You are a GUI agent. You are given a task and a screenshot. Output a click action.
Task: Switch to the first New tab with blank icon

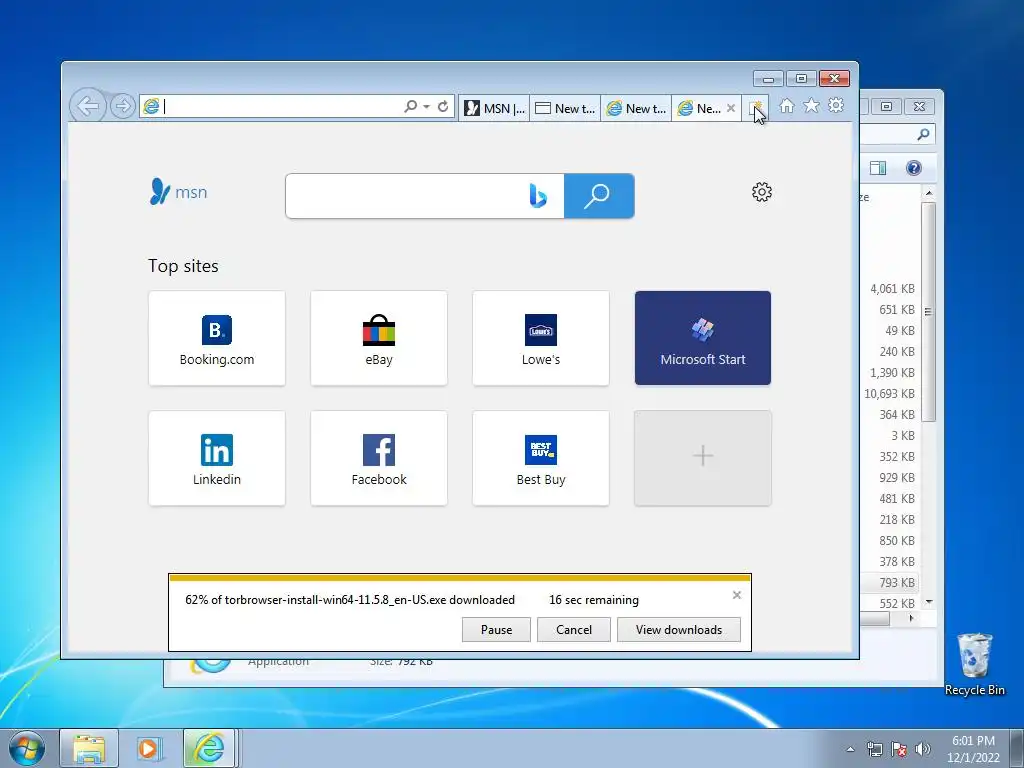tap(565, 108)
